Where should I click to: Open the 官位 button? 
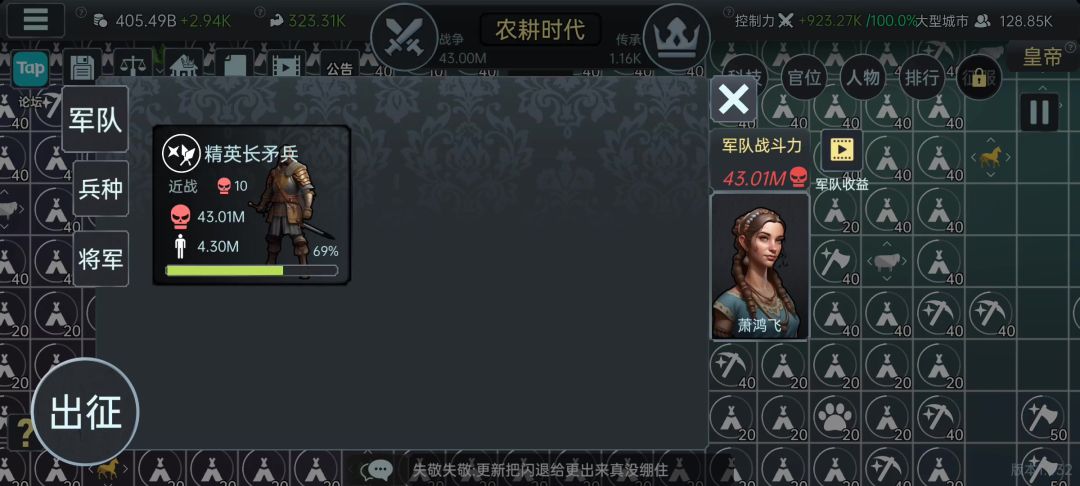tap(804, 77)
